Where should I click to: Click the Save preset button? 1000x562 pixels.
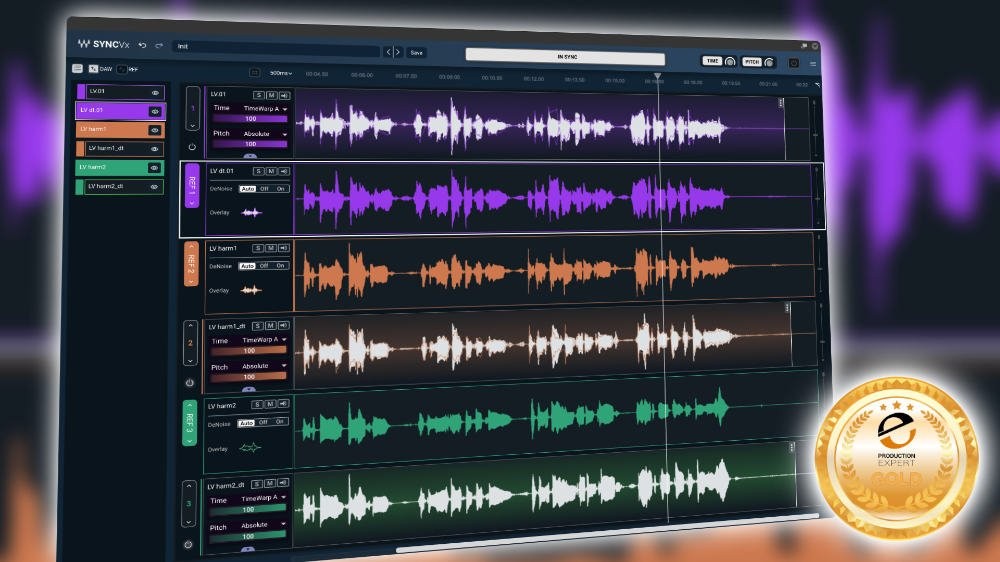pyautogui.click(x=416, y=53)
